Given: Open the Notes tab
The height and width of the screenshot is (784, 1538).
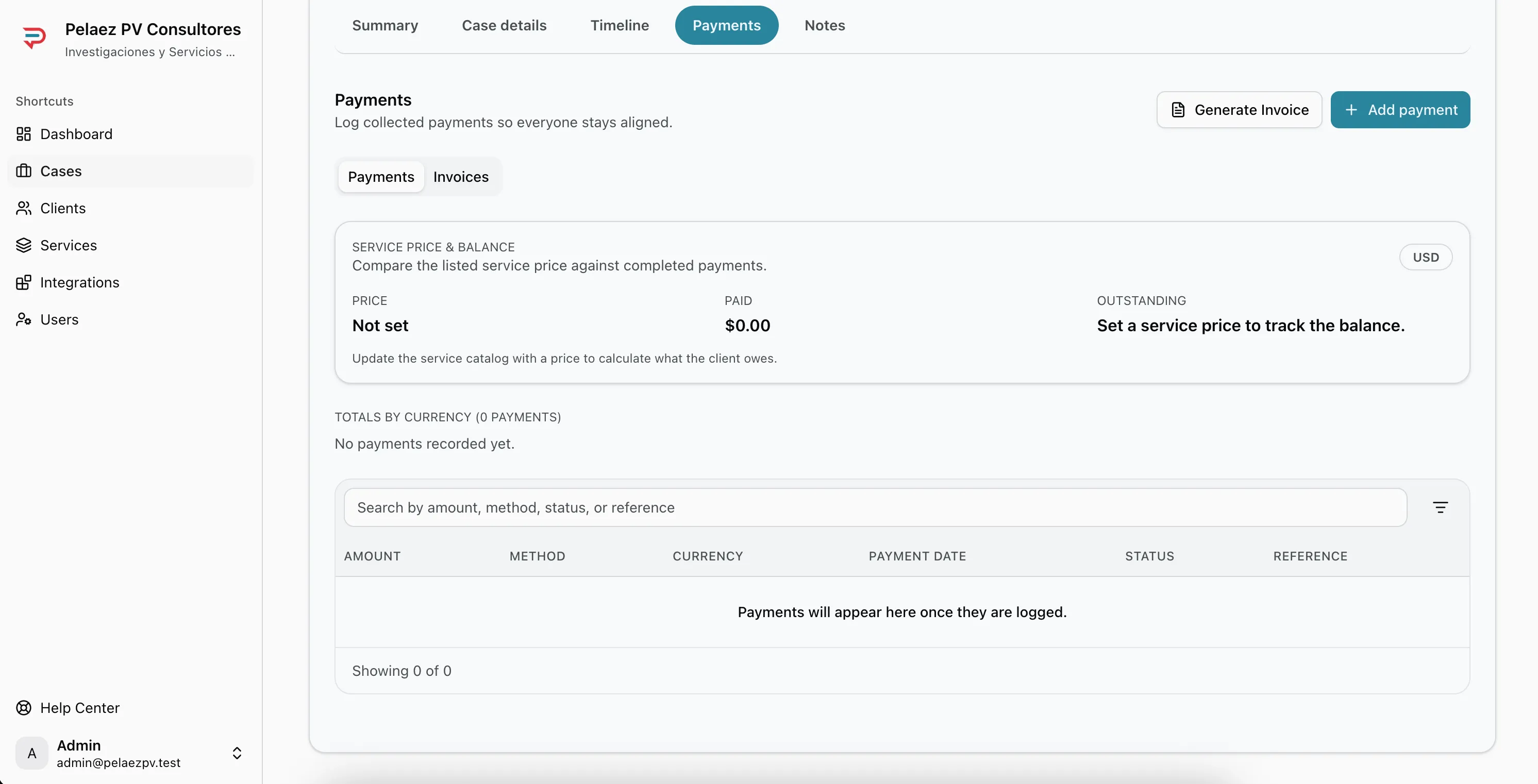Looking at the screenshot, I should pyautogui.click(x=825, y=25).
